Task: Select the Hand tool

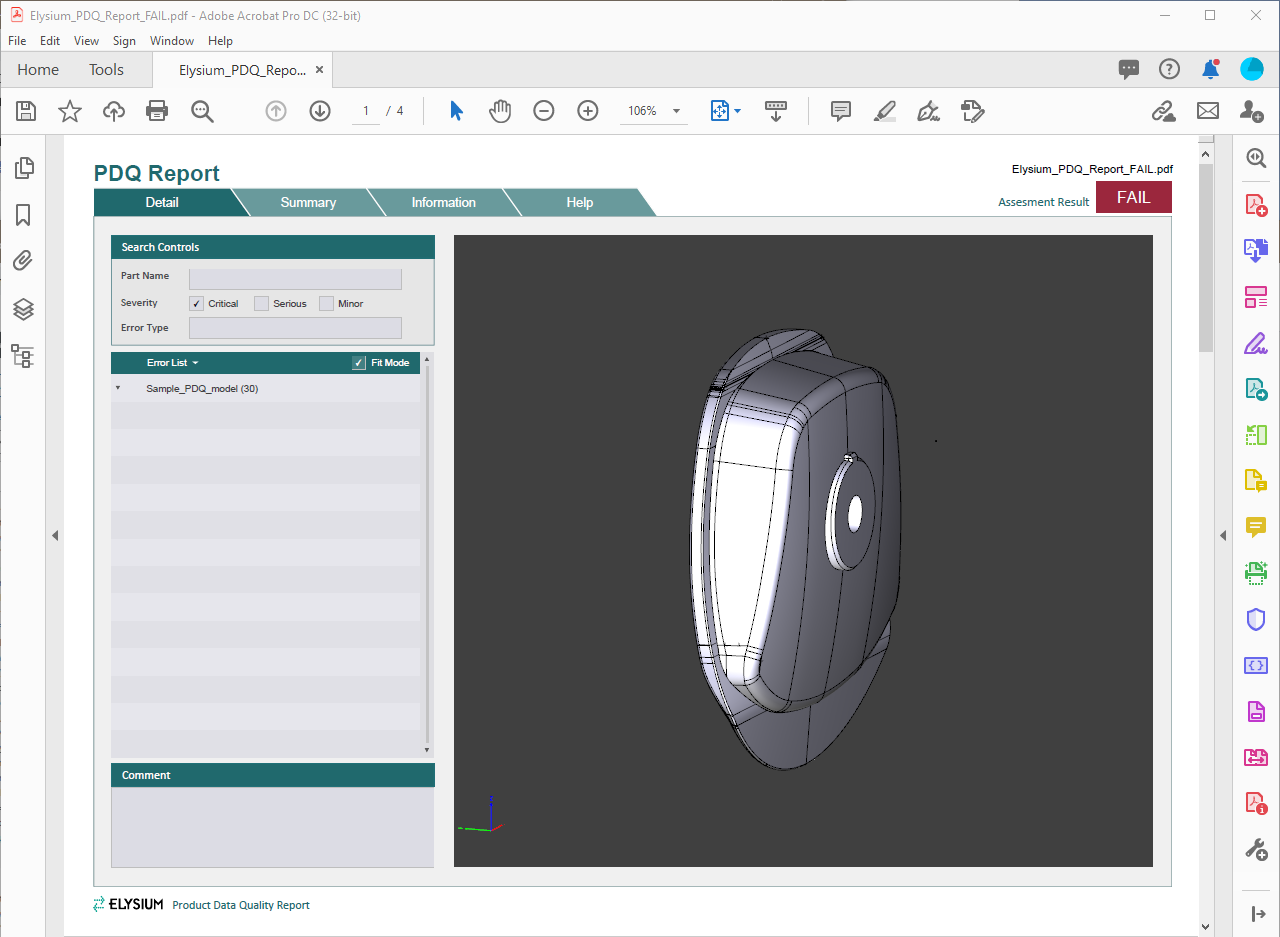Action: pyautogui.click(x=499, y=111)
